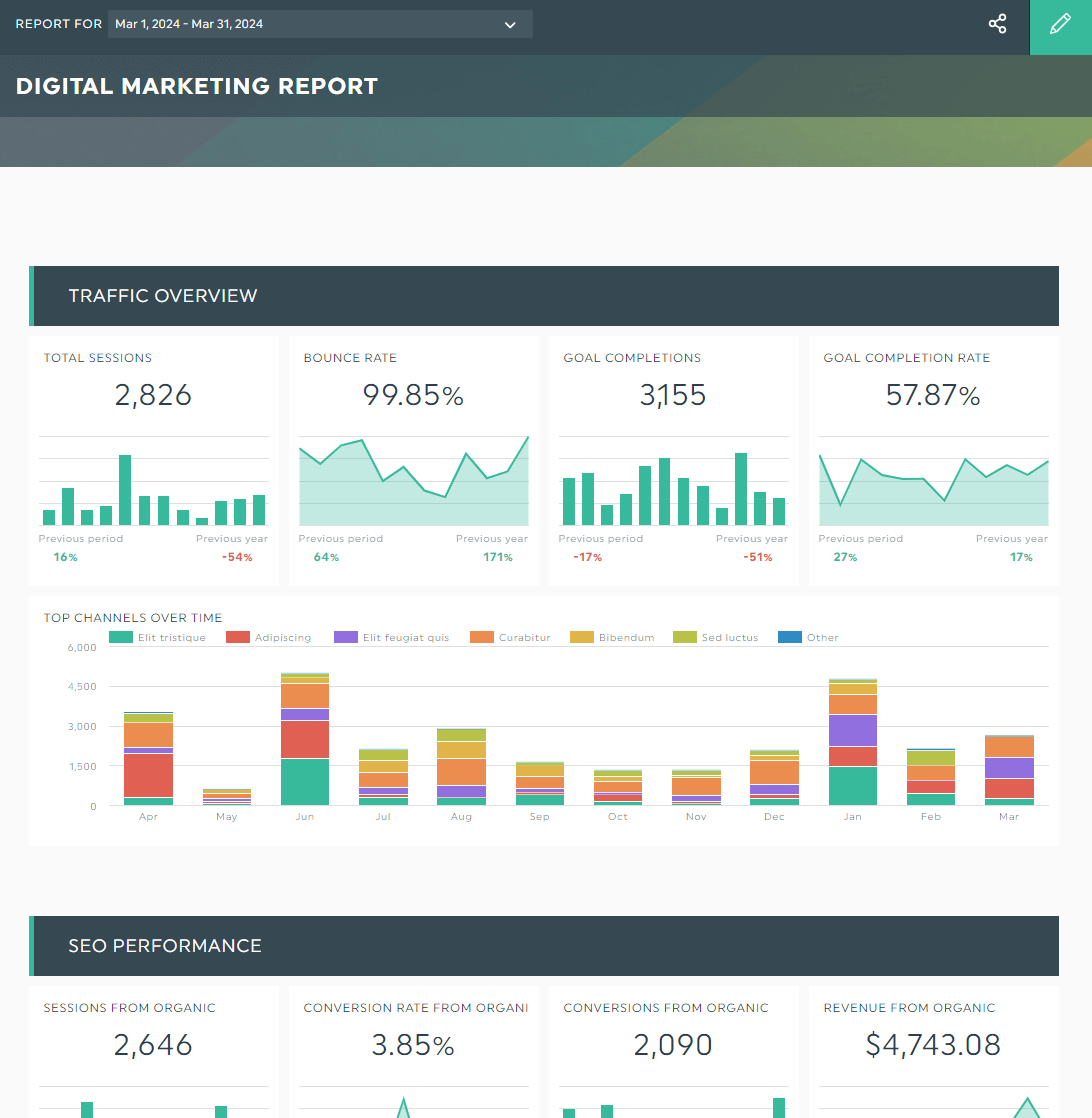1092x1118 pixels.
Task: Click the Jan stacked bar
Action: (853, 742)
